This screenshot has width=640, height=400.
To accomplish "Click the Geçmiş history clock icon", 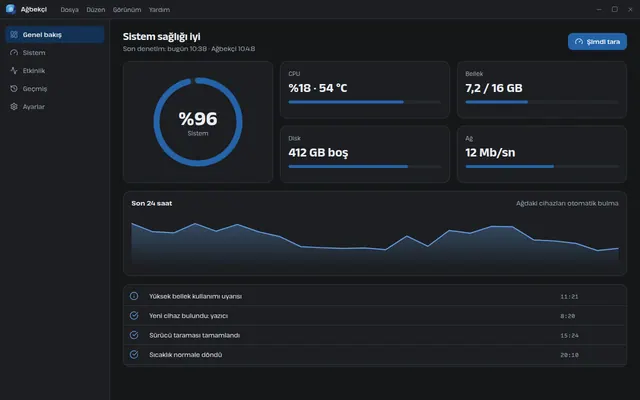I will (14, 89).
